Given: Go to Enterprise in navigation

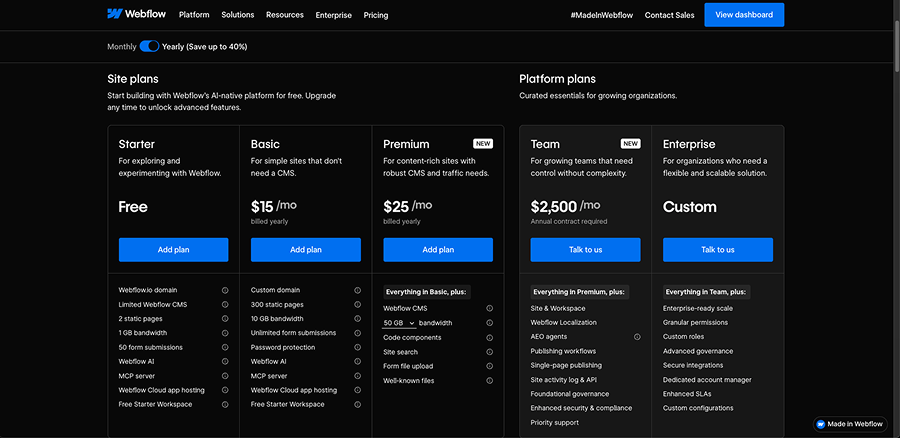Looking at the screenshot, I should coord(333,15).
